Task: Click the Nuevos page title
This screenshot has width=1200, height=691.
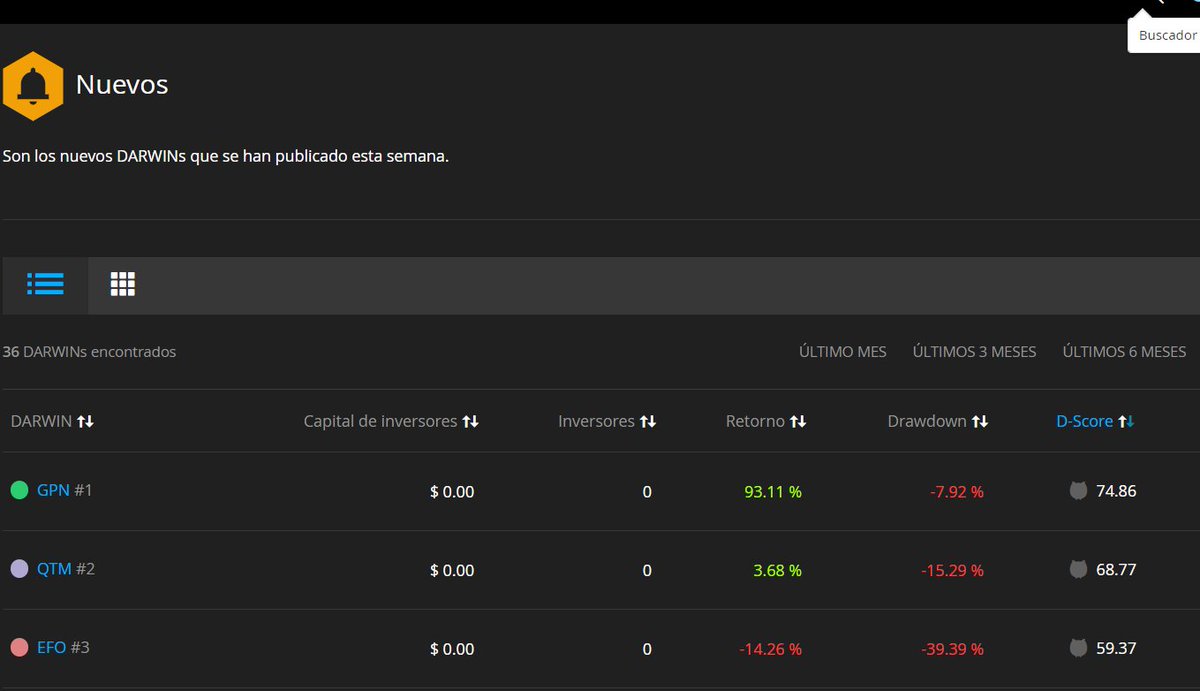Action: click(x=122, y=85)
